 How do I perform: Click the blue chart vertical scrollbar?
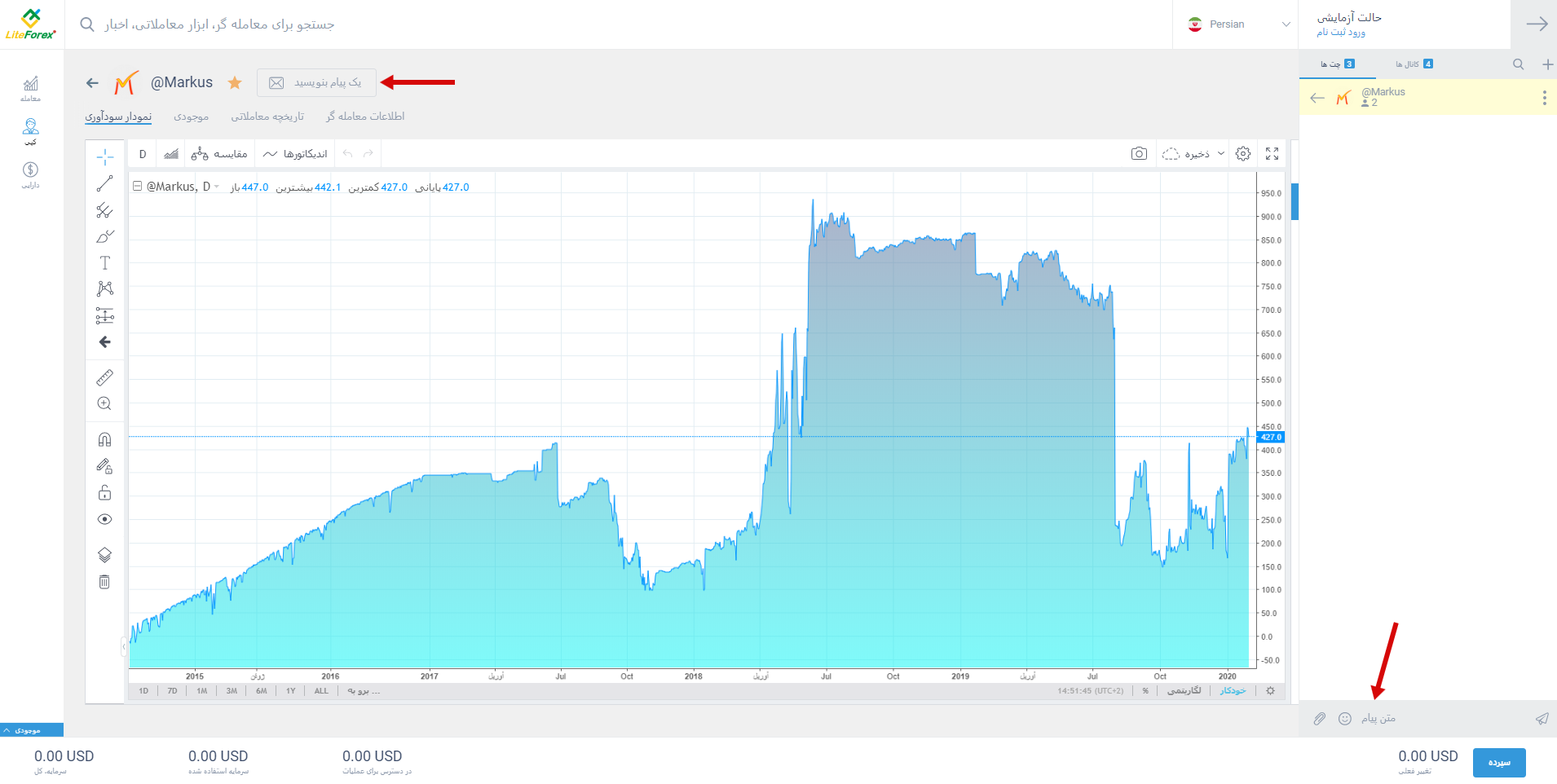coord(1295,201)
